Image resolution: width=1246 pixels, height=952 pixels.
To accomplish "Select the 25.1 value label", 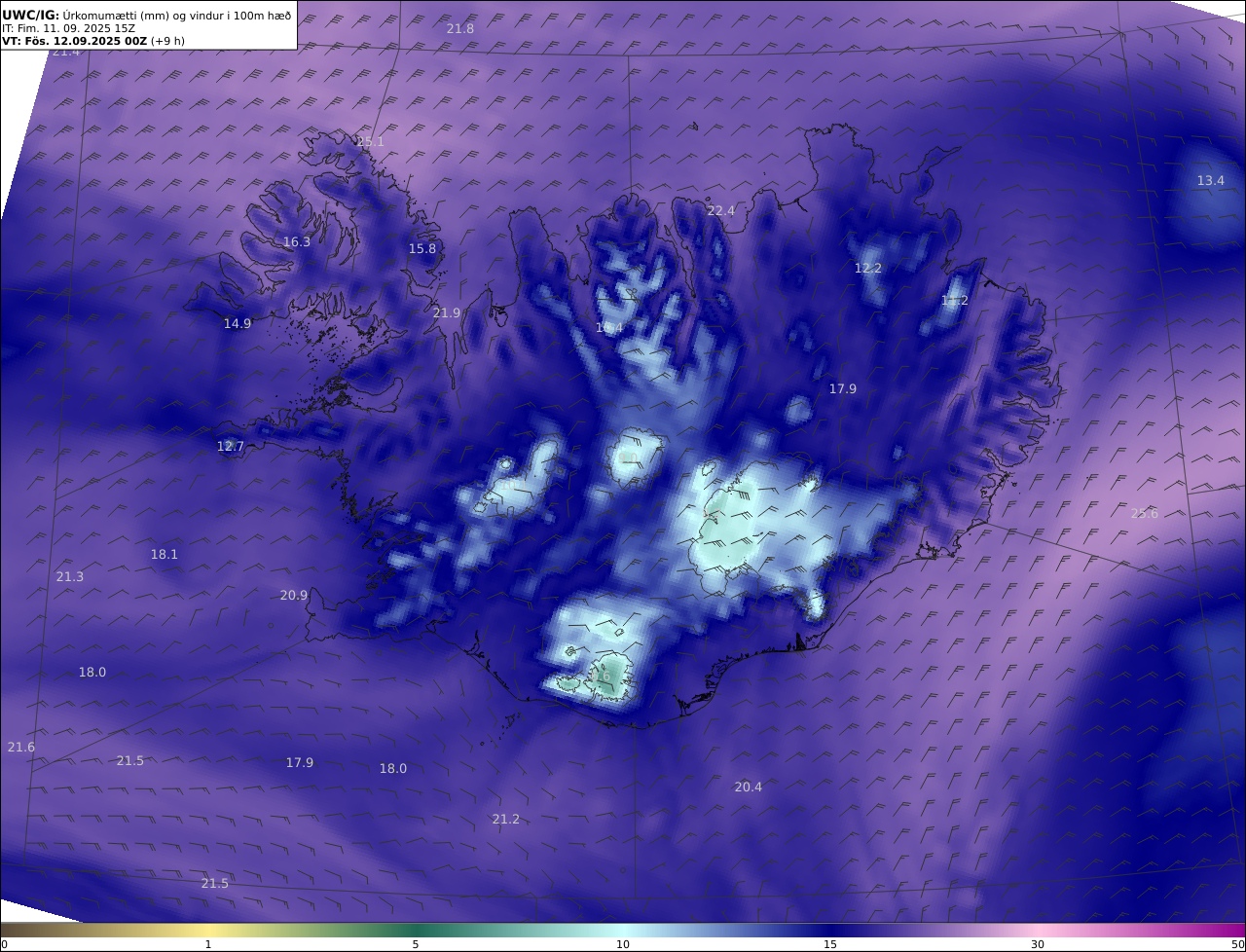I will pyautogui.click(x=370, y=141).
